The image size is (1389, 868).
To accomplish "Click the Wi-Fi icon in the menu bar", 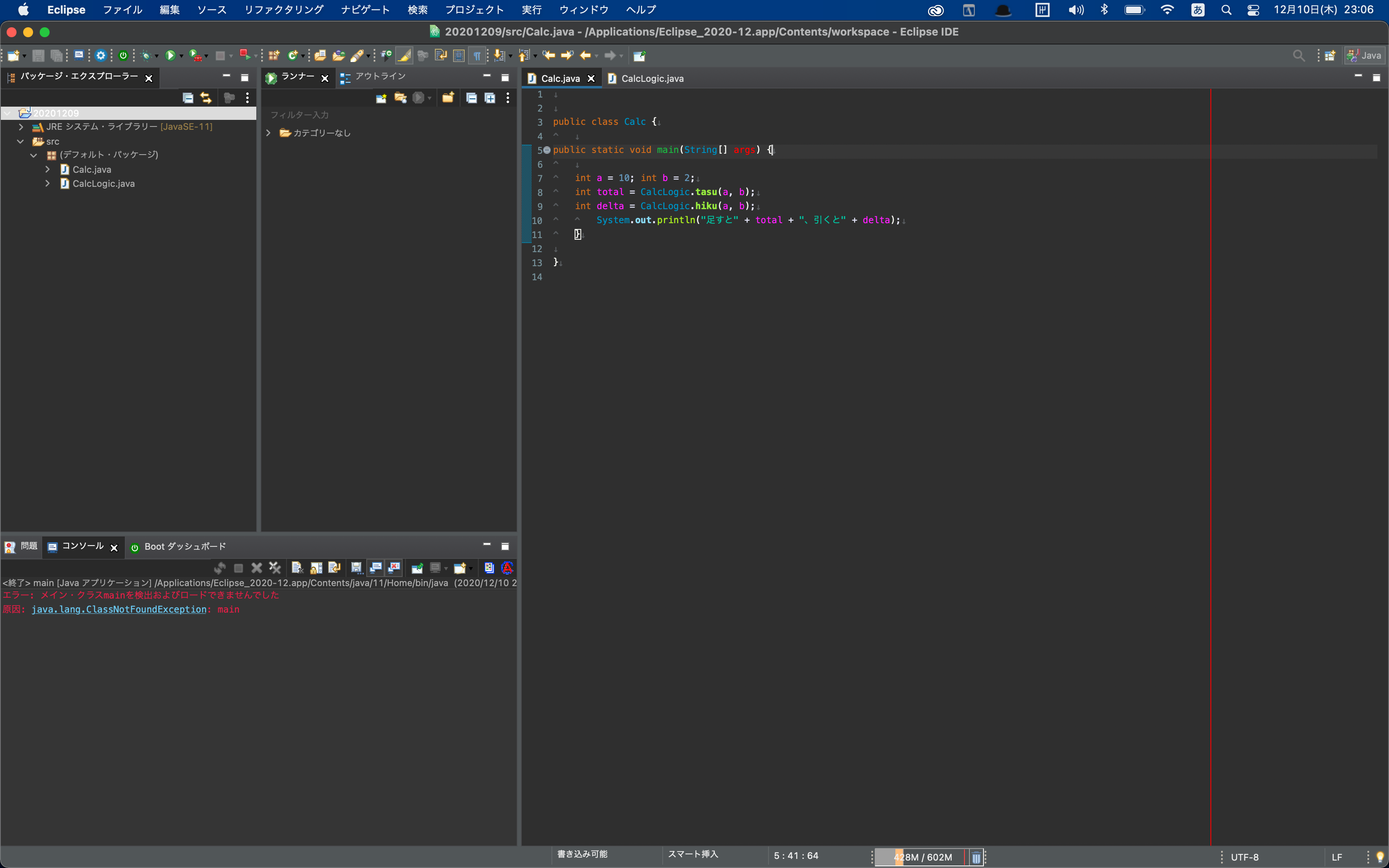I will [x=1167, y=10].
